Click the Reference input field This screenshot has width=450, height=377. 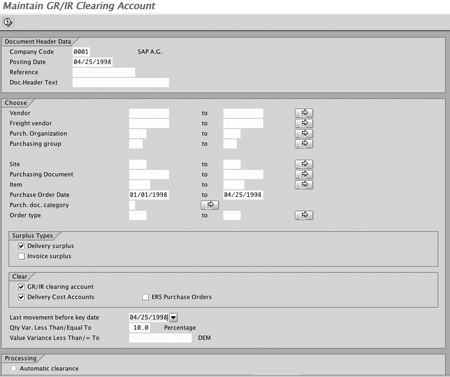104,72
